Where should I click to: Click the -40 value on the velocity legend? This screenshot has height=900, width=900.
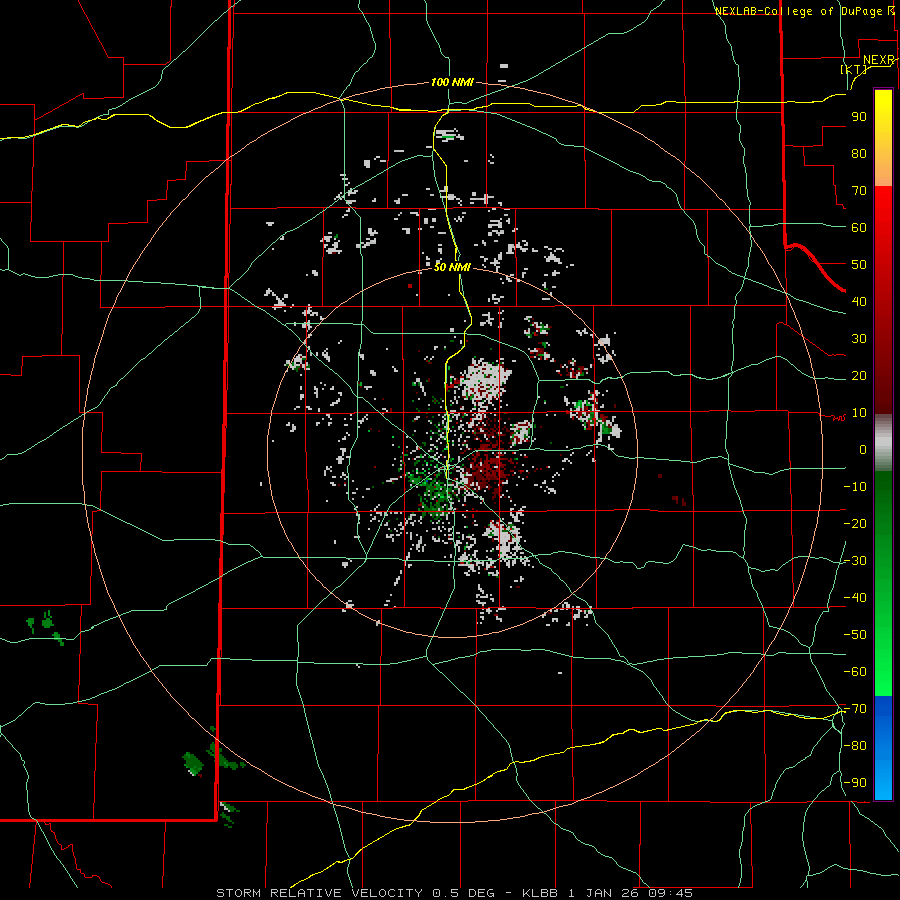(855, 598)
